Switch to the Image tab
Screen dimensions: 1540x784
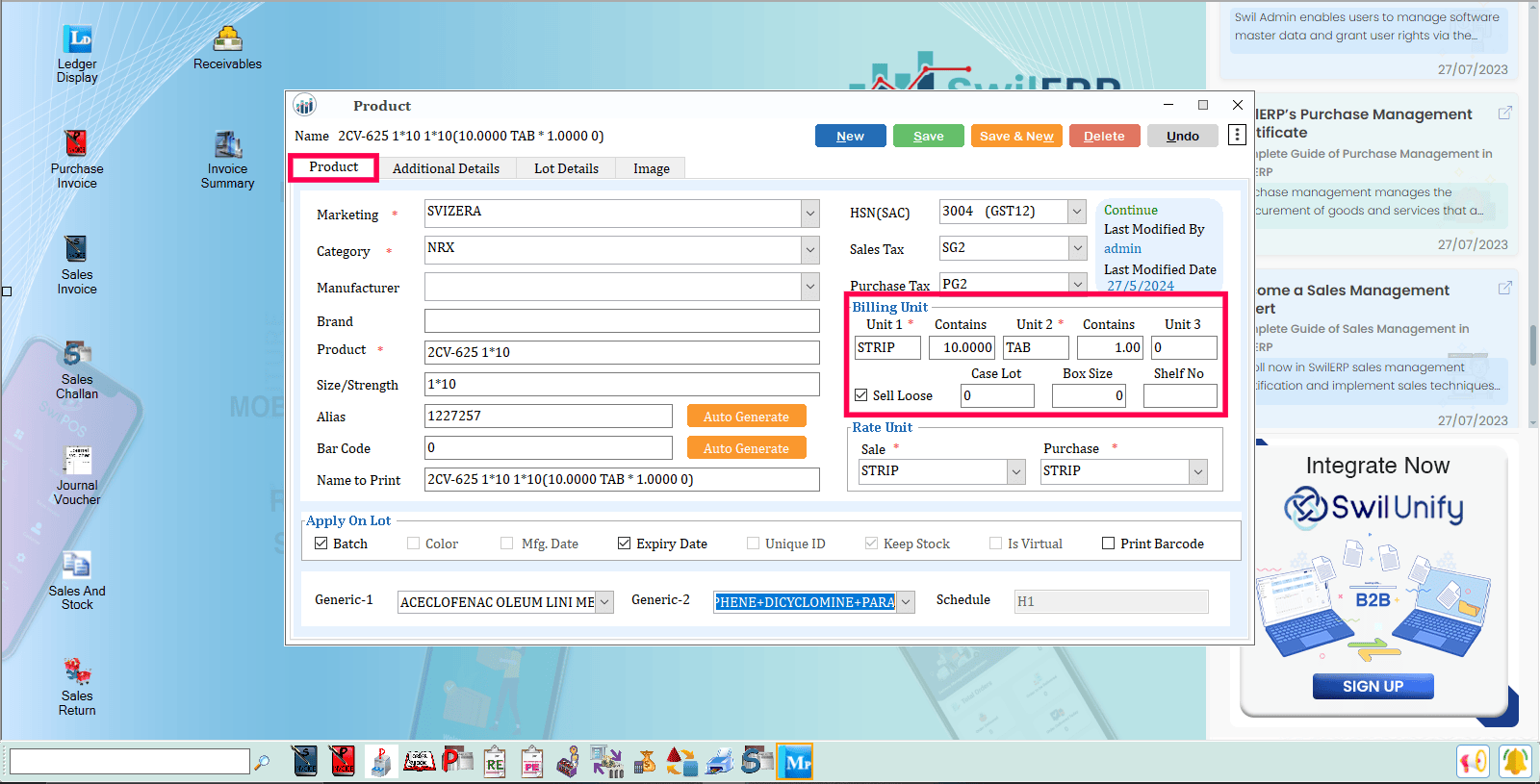[652, 168]
